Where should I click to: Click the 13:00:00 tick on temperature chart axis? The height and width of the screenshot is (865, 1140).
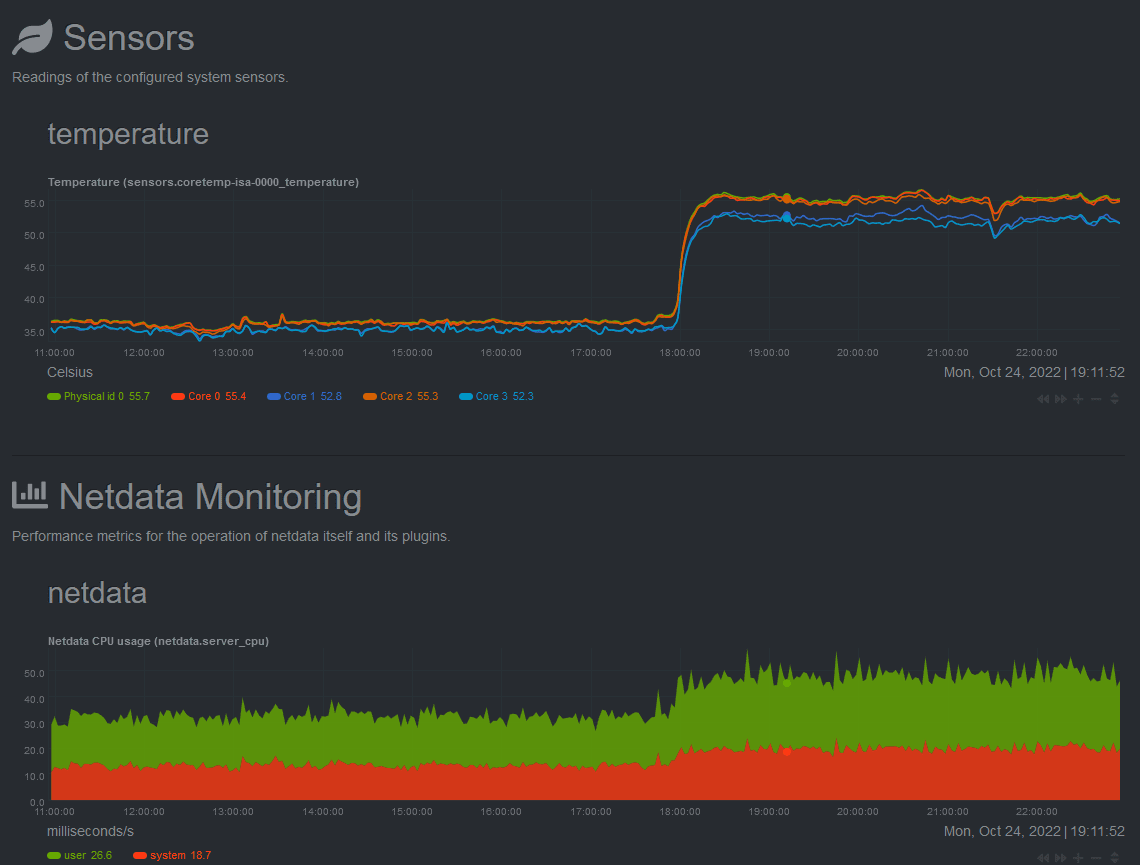pos(233,353)
